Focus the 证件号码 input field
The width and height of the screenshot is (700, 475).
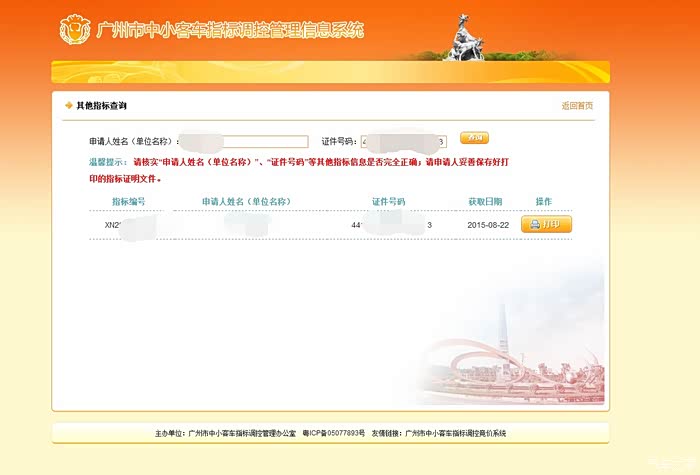pos(404,142)
